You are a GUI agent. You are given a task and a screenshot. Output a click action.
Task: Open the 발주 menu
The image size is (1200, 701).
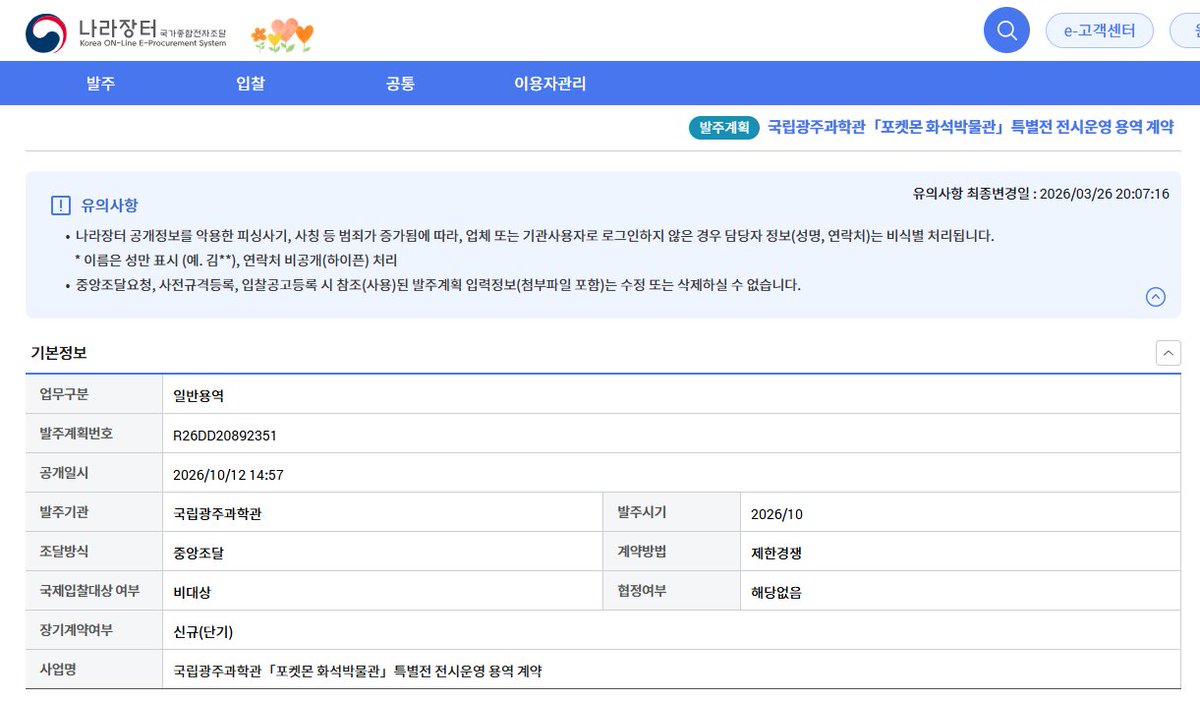click(101, 84)
